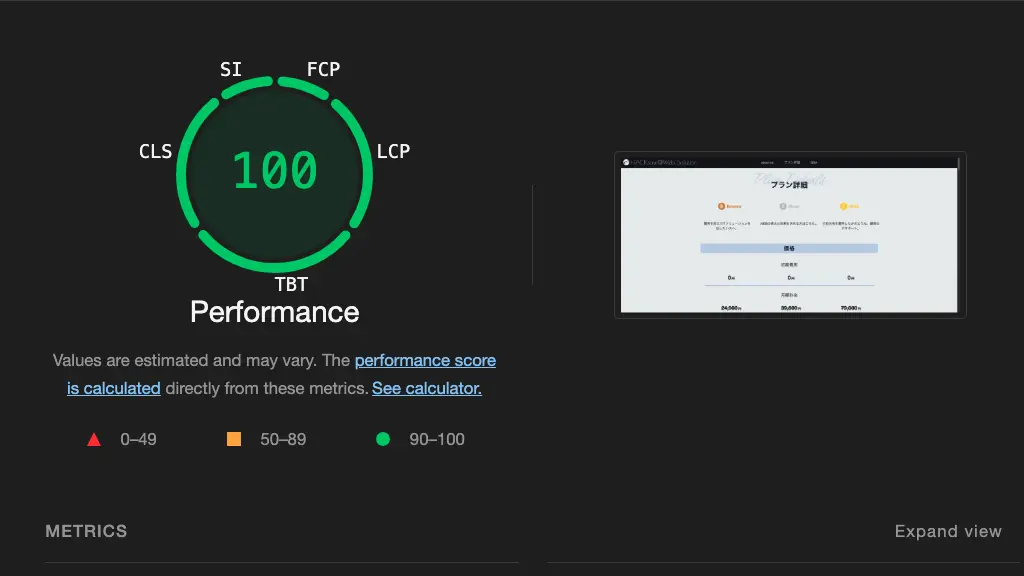Click the '50–89' legend range text
The image size is (1024, 576).
click(283, 440)
